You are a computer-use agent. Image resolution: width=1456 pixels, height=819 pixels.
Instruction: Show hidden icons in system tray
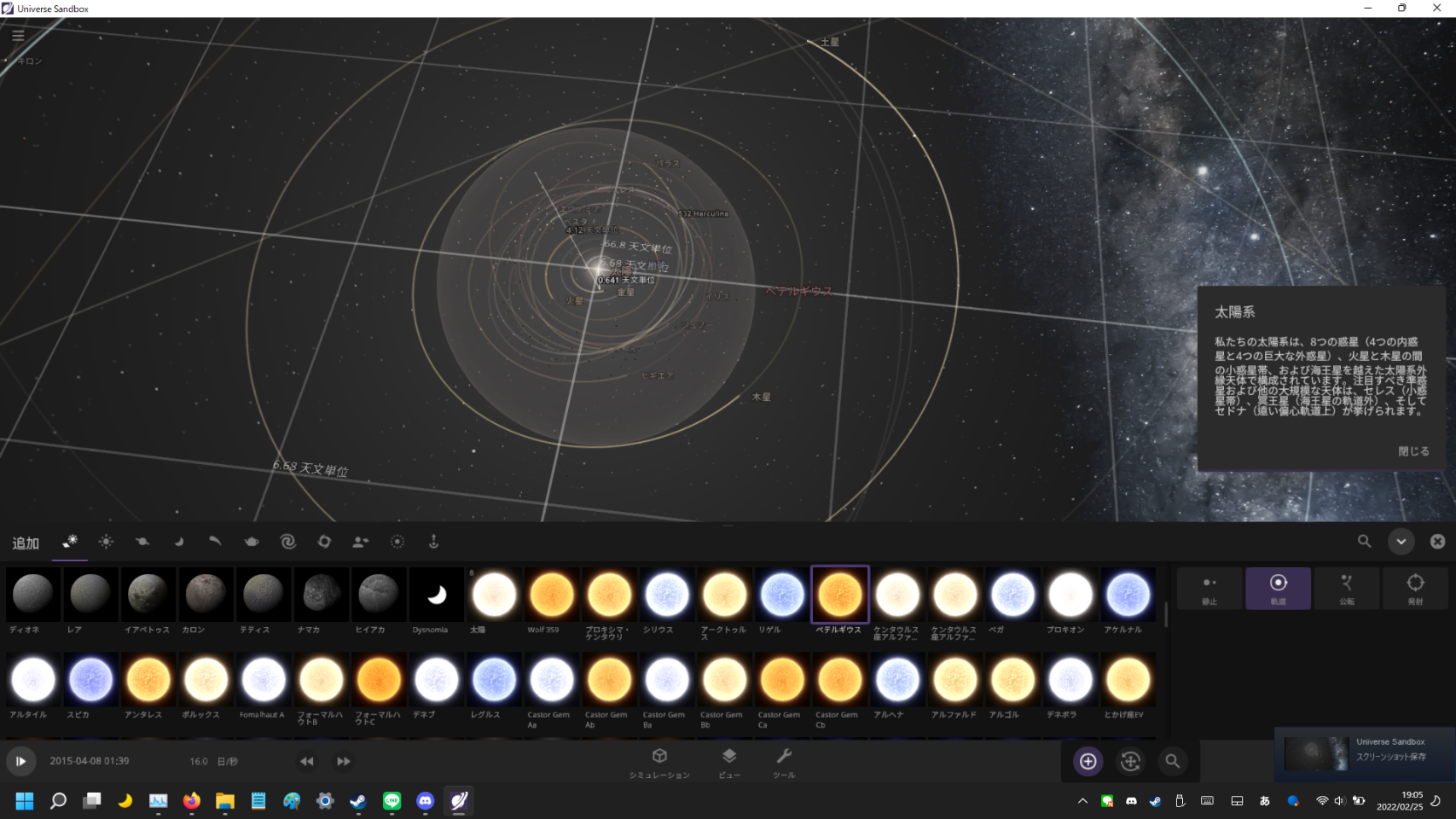point(1082,801)
